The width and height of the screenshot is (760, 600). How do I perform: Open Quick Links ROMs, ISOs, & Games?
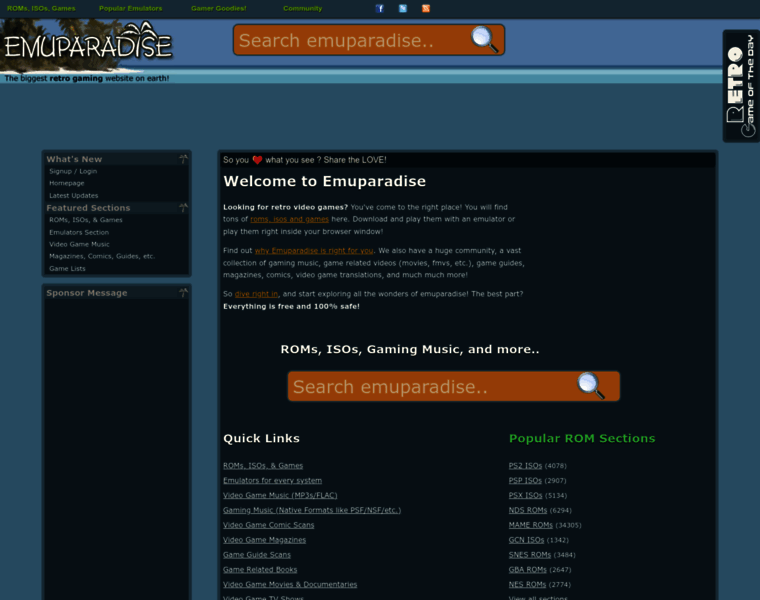[x=263, y=466]
